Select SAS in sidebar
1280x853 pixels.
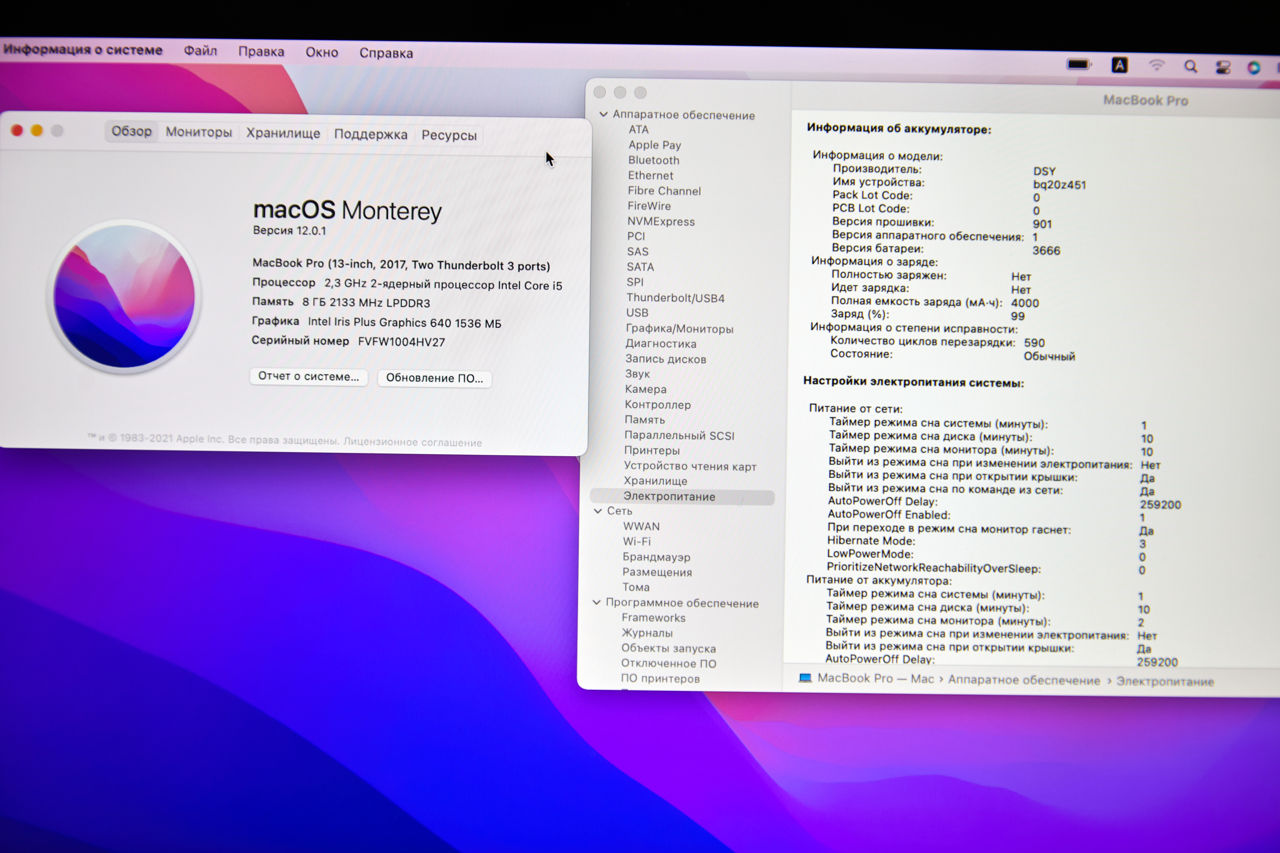(x=638, y=252)
